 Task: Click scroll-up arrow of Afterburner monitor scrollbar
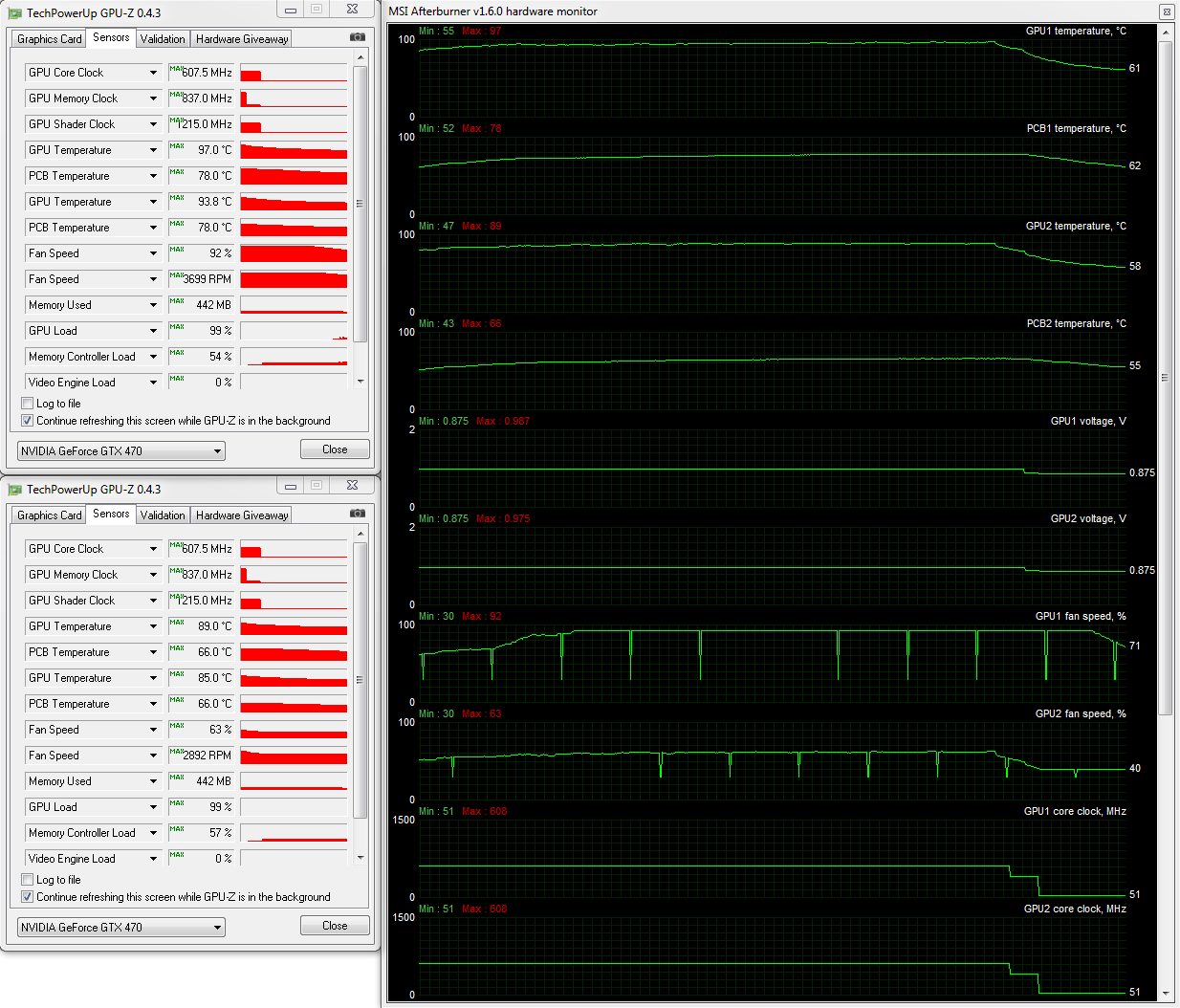click(x=1165, y=33)
